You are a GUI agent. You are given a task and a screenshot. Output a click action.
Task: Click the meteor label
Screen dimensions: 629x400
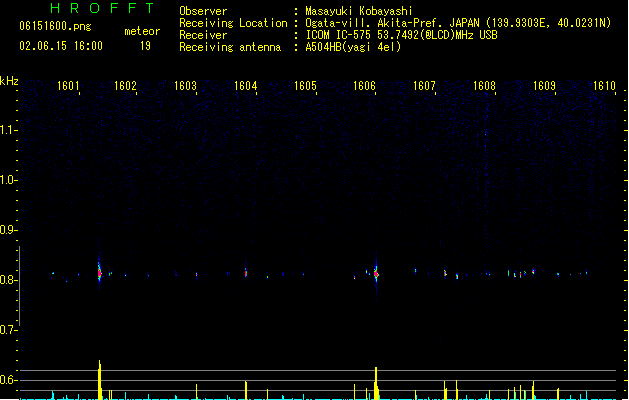[x=142, y=31]
